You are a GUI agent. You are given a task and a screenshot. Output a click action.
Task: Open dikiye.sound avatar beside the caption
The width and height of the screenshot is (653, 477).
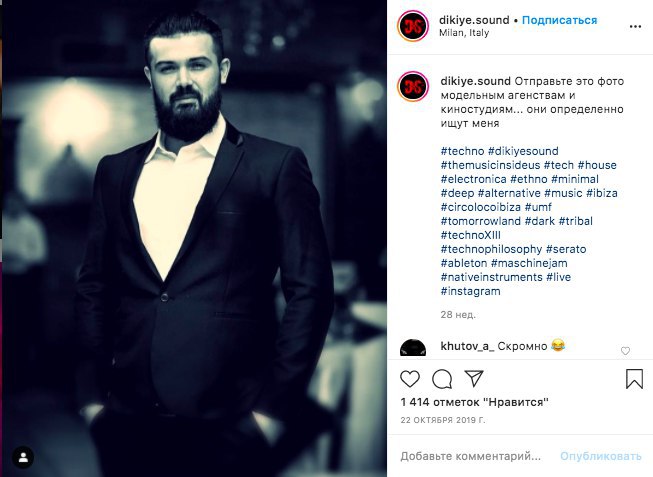click(413, 87)
